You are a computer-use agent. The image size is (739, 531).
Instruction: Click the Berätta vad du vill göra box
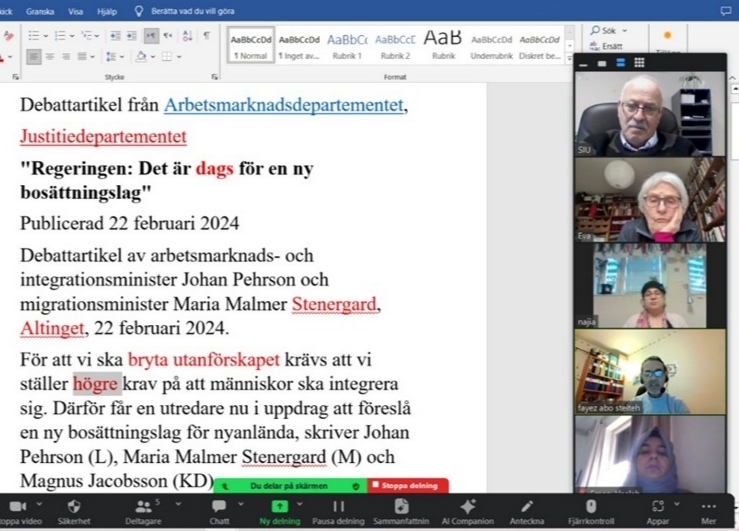click(185, 11)
